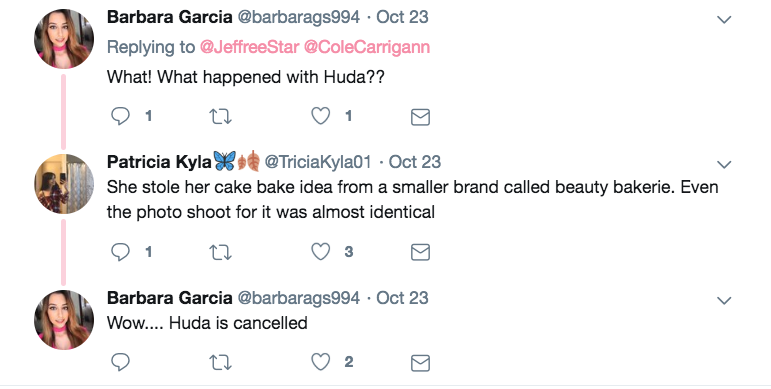Retweet the 'What happened with Huda' tweet
Viewport: 771px width, 389px height.
pyautogui.click(x=220, y=117)
